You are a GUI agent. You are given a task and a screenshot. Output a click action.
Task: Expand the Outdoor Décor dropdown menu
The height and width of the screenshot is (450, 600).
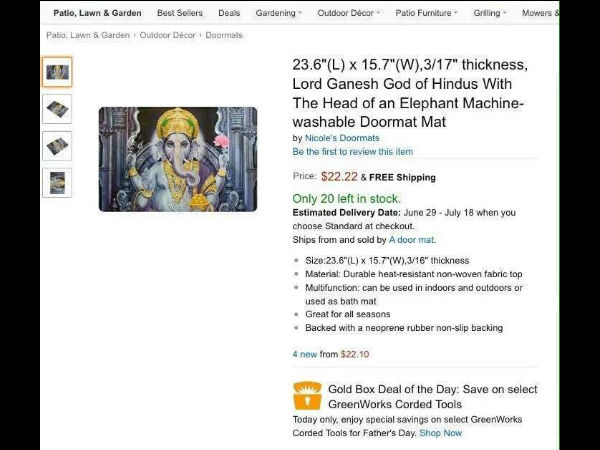[x=350, y=13]
